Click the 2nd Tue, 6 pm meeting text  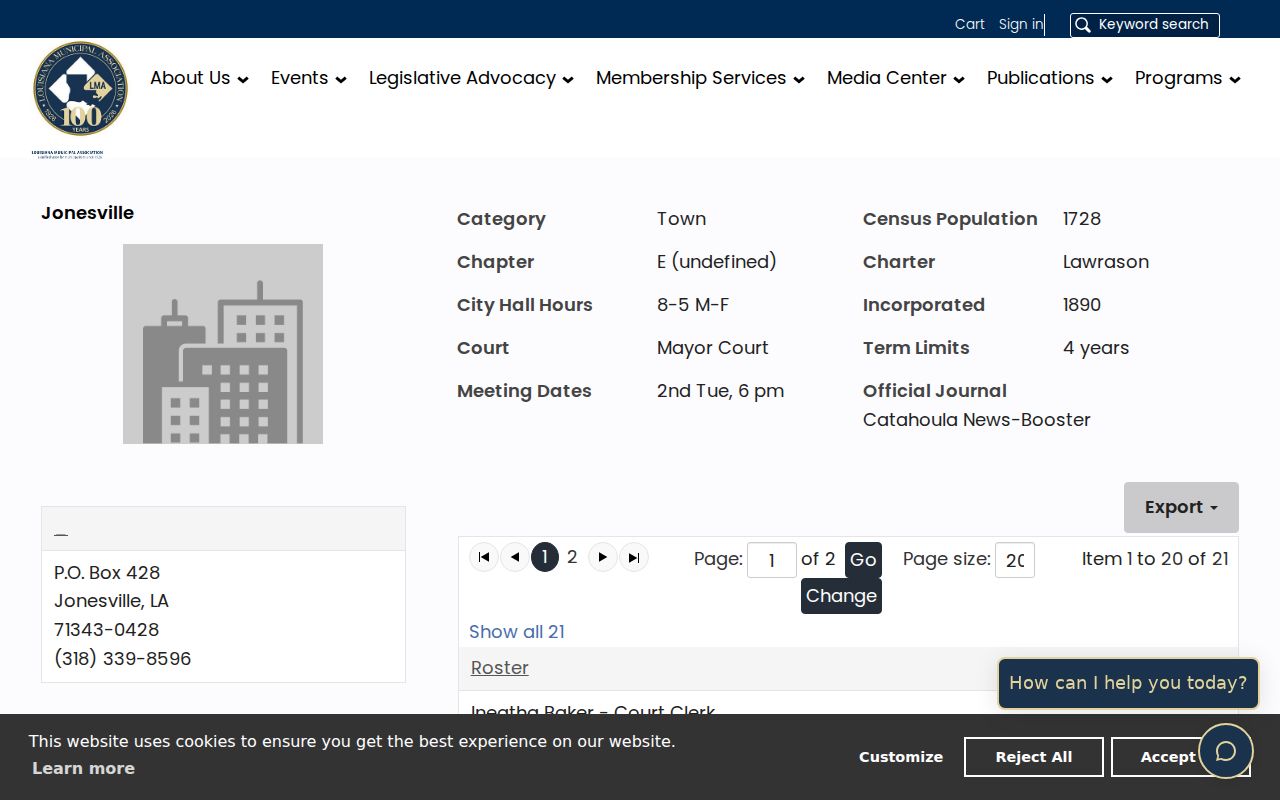click(x=721, y=391)
